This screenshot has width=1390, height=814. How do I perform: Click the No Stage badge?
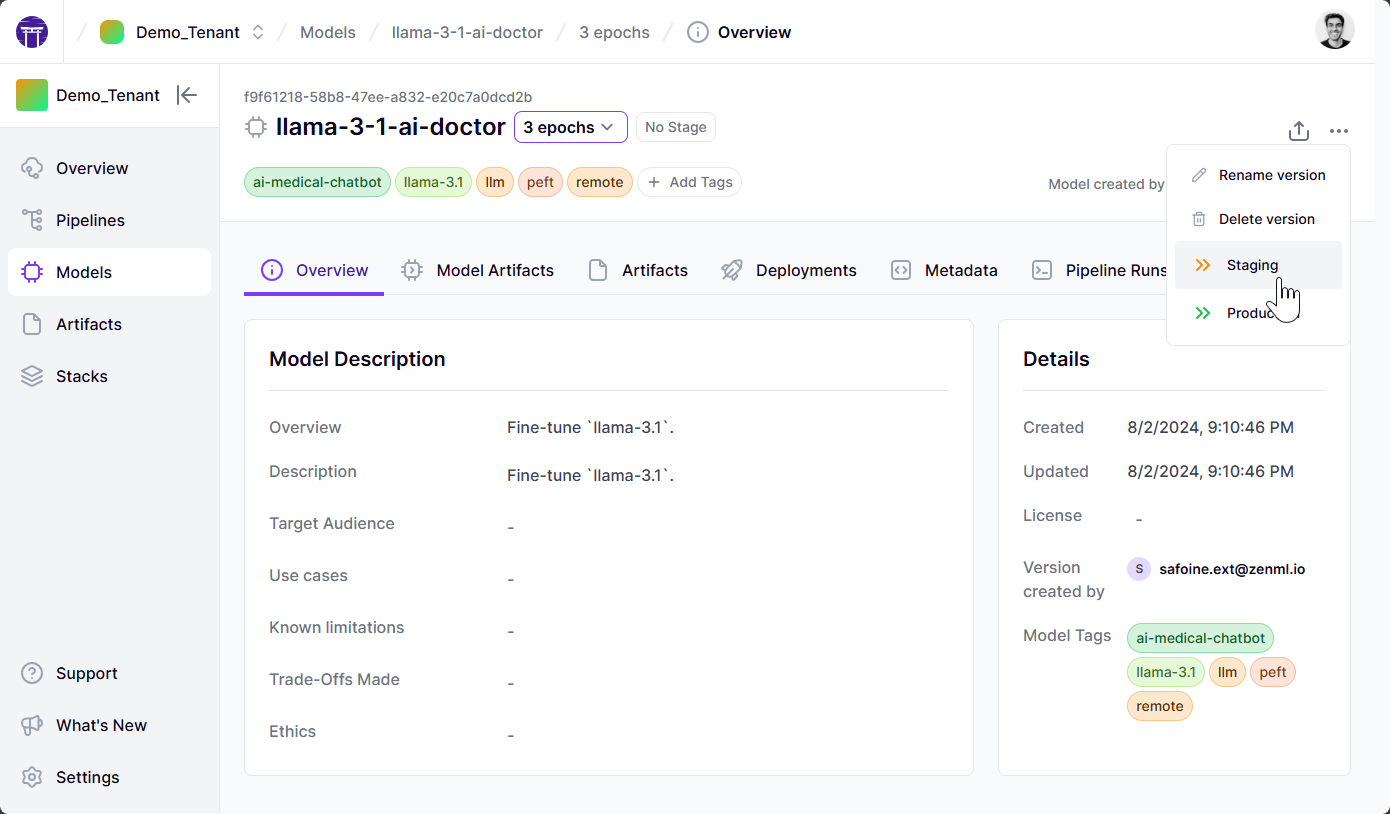coord(675,127)
